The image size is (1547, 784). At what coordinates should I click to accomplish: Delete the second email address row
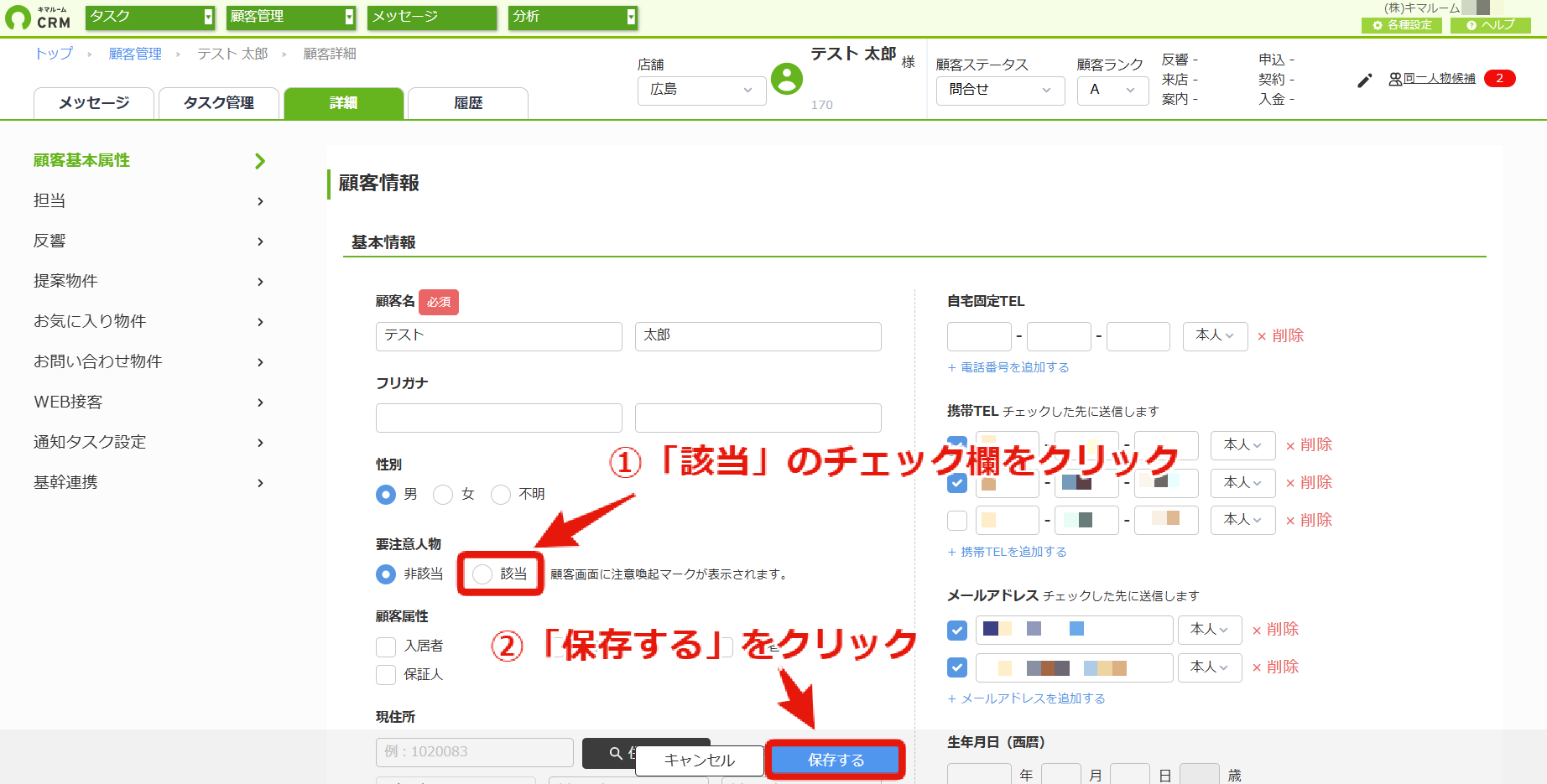pos(1275,667)
